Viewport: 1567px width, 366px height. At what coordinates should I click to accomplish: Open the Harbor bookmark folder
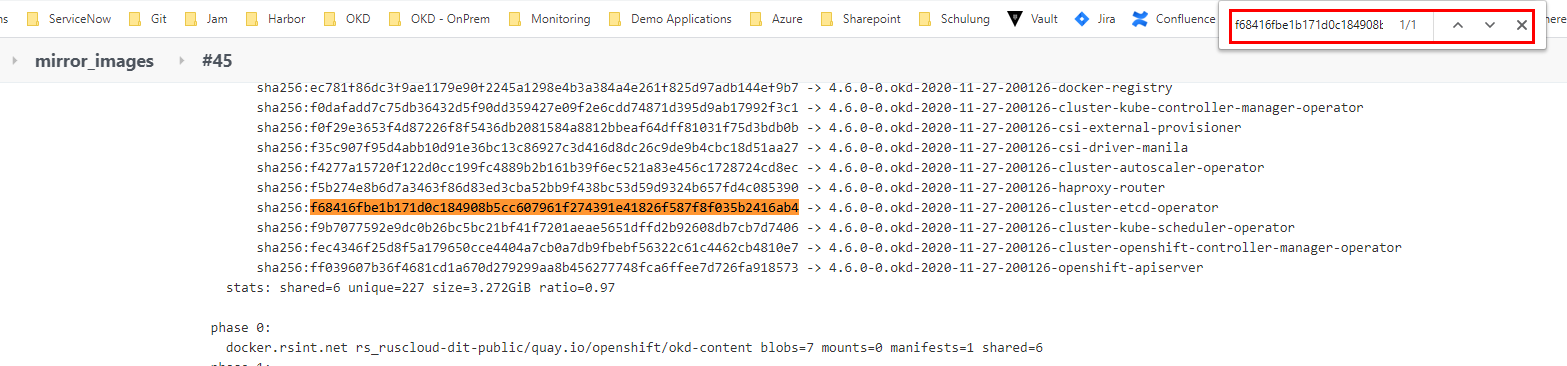(x=275, y=19)
